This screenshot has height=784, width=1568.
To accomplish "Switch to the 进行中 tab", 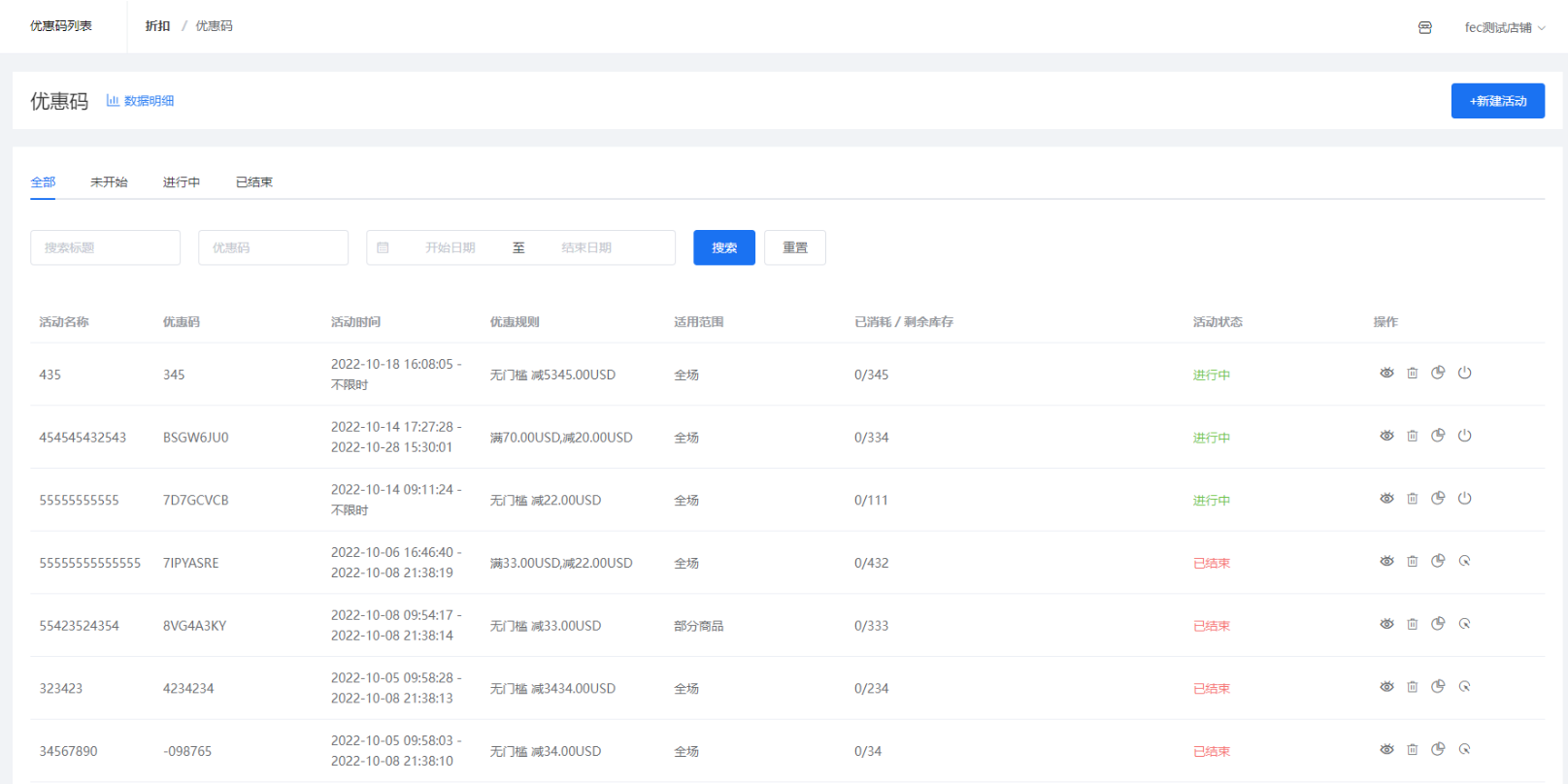I will [182, 182].
